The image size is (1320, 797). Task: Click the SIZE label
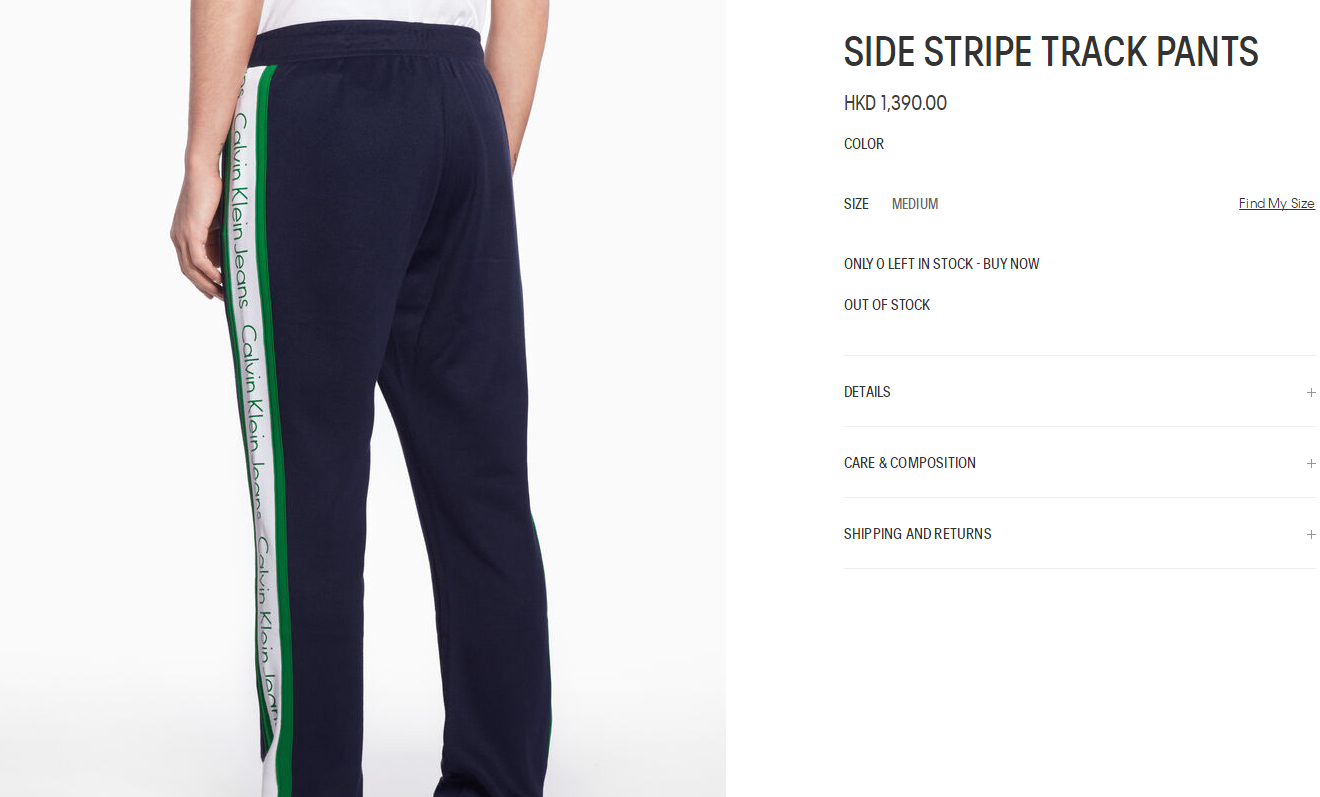pyautogui.click(x=856, y=204)
